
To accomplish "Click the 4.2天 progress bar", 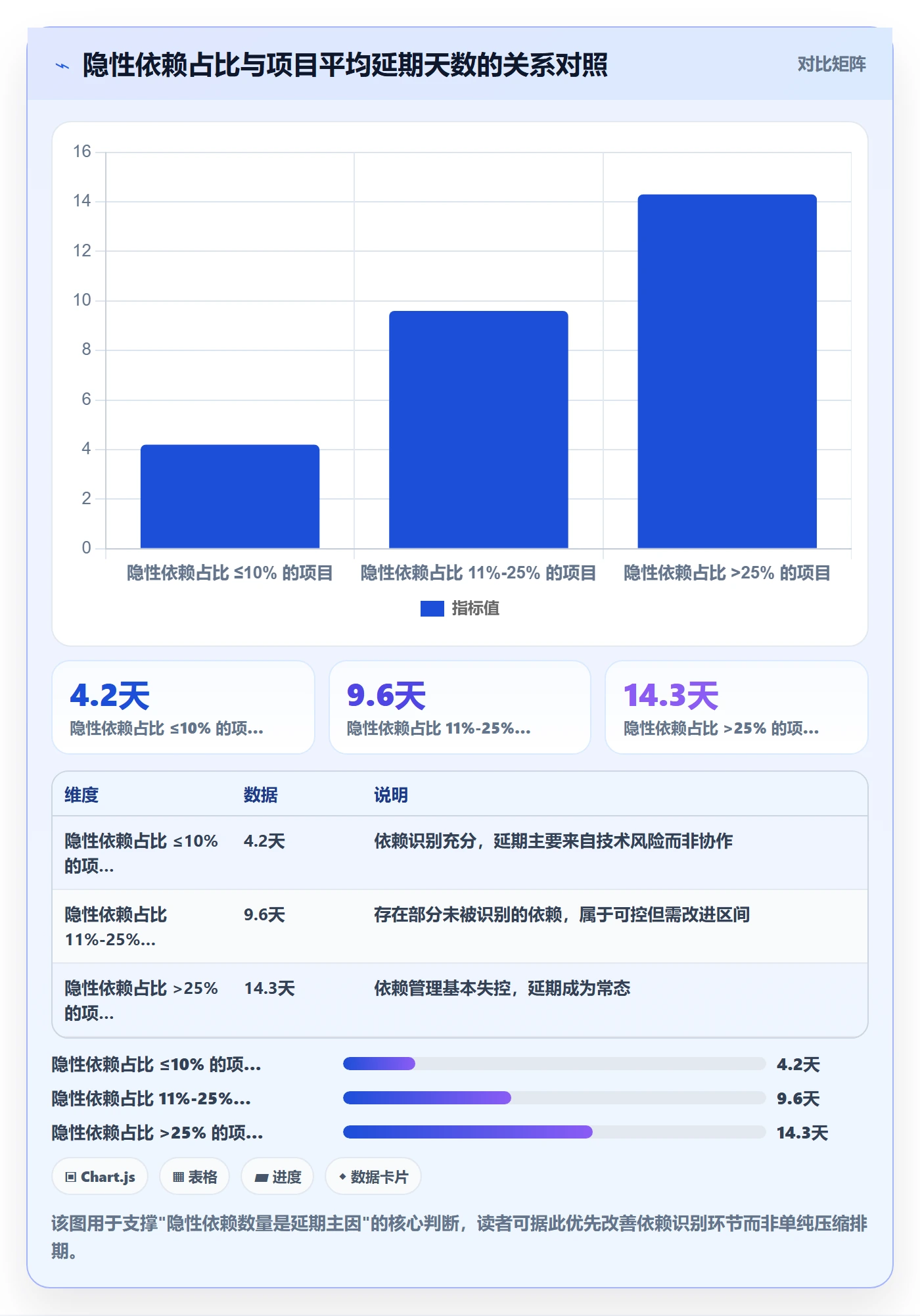I will [554, 1064].
